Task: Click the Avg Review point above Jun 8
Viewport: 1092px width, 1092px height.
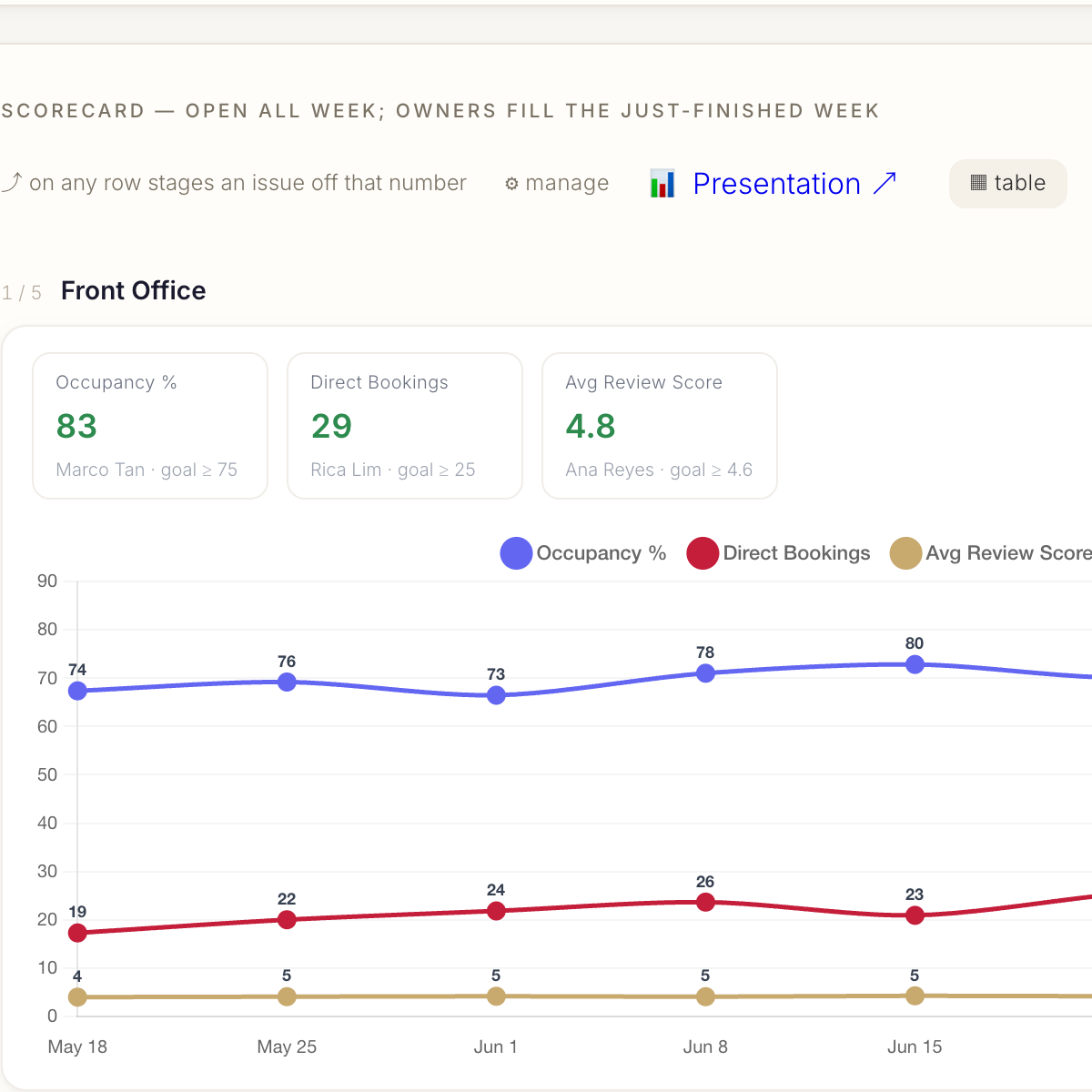Action: click(x=705, y=996)
